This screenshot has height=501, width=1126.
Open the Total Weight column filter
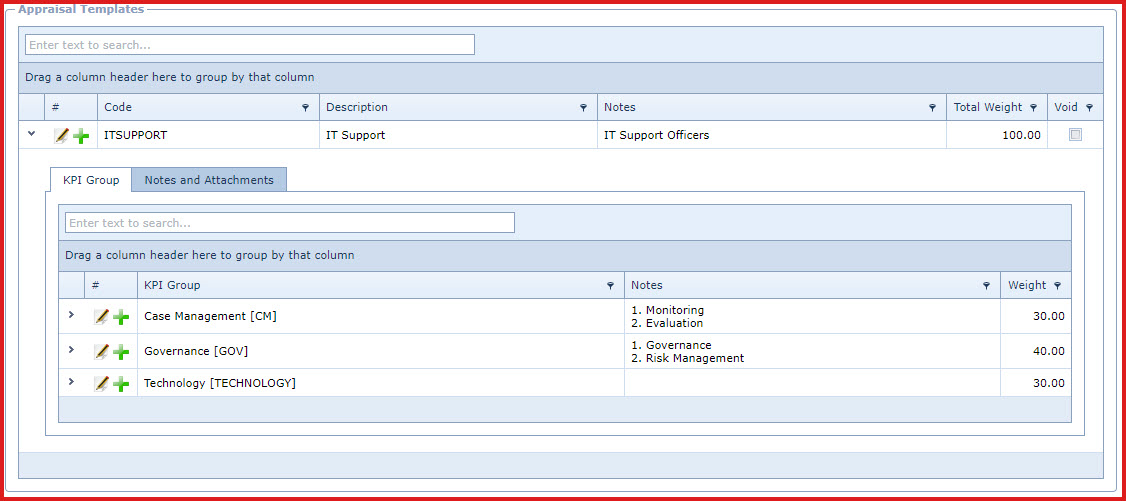click(x=1033, y=108)
